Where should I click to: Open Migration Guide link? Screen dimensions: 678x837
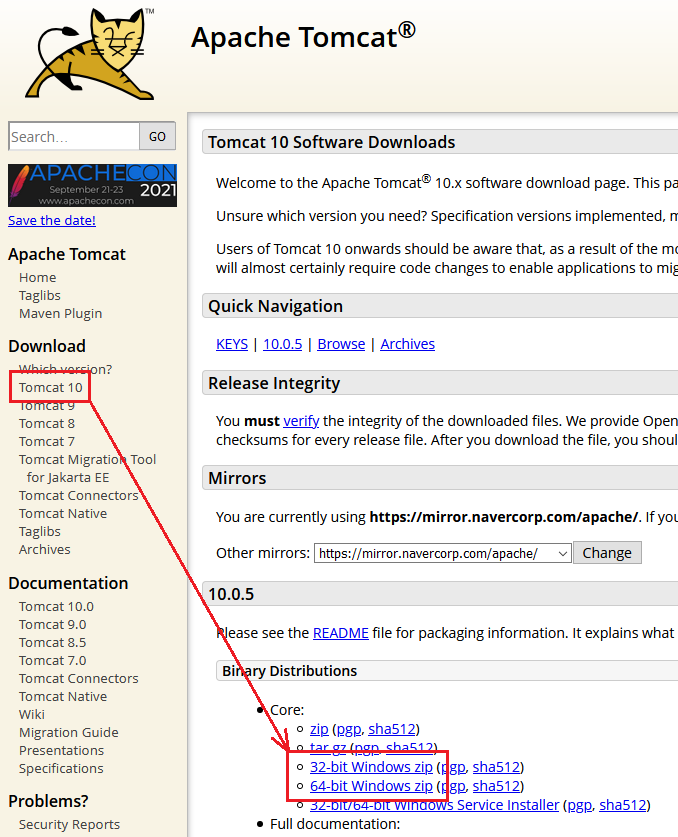coord(69,732)
